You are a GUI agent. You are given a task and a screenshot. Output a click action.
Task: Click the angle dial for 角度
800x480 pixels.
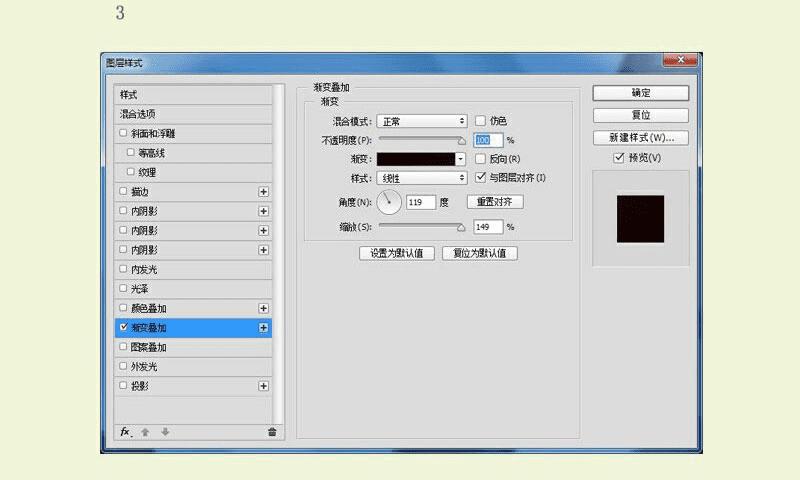pos(389,202)
